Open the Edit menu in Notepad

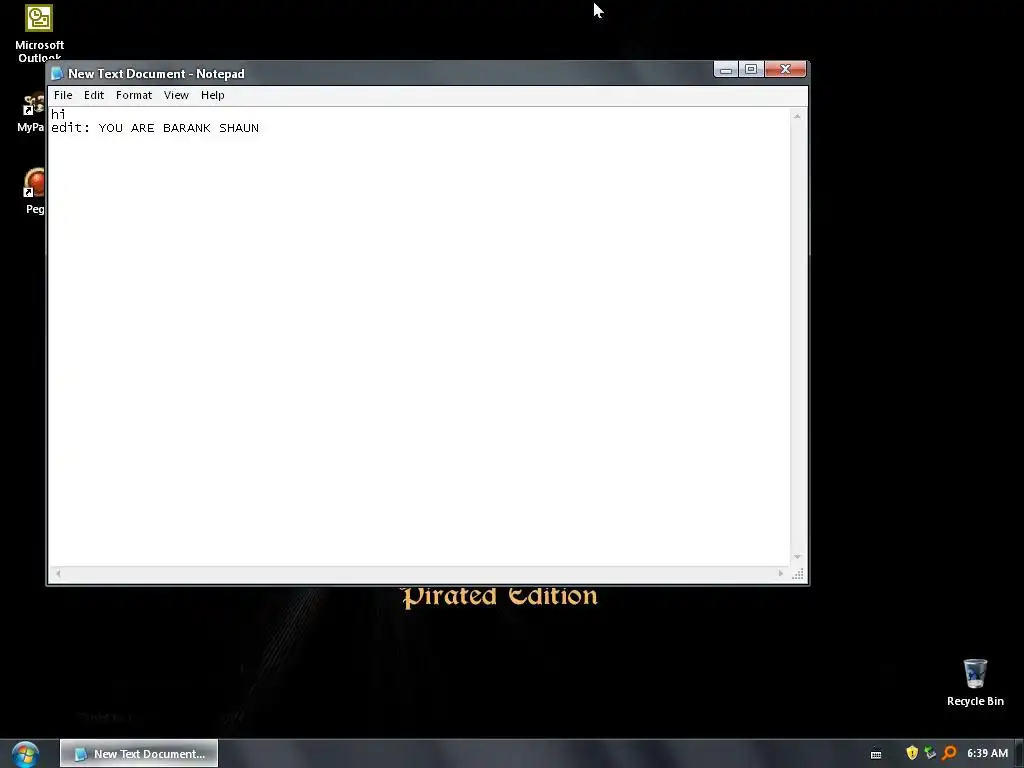(94, 95)
